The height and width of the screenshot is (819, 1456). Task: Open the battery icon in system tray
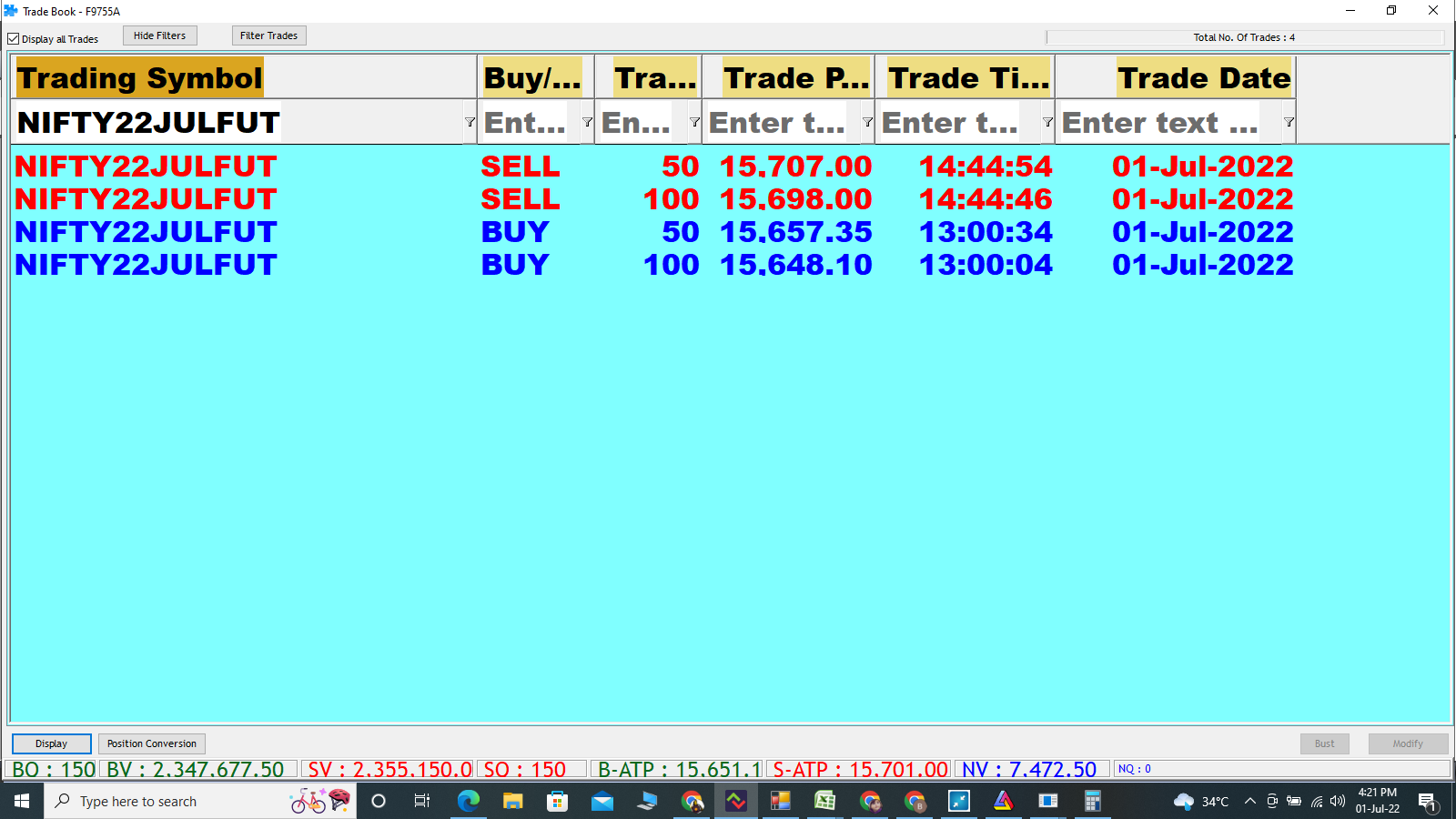point(1293,801)
